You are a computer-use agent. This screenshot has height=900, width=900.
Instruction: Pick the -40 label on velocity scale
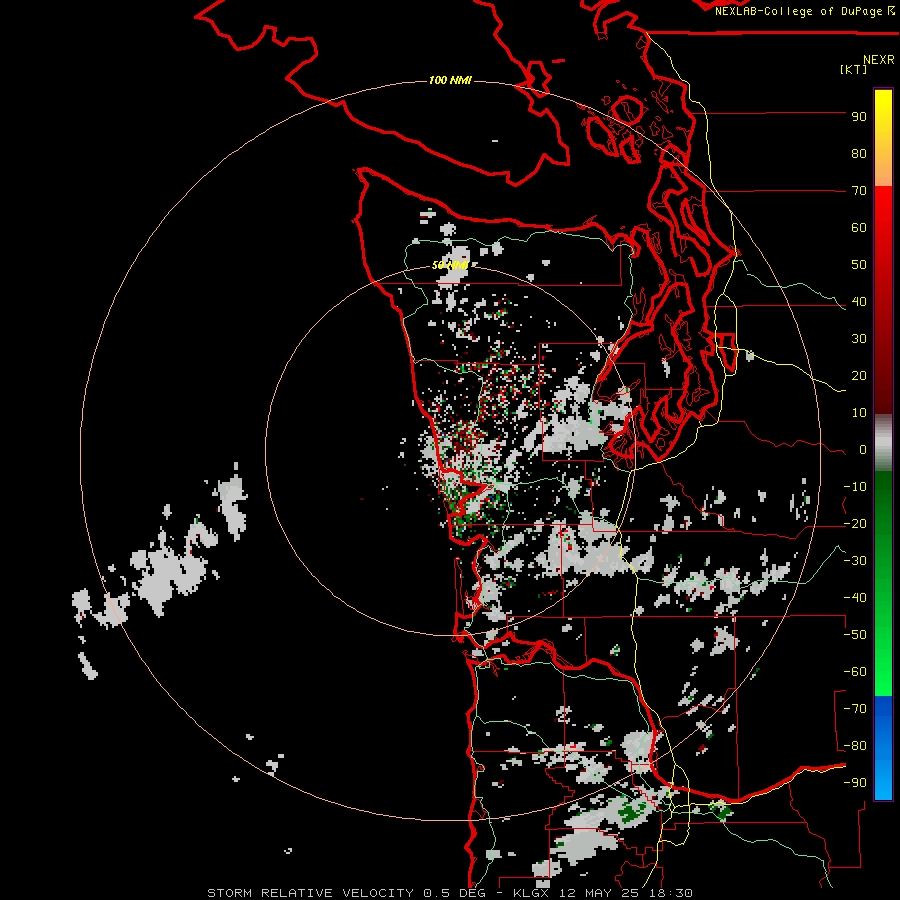(x=855, y=598)
